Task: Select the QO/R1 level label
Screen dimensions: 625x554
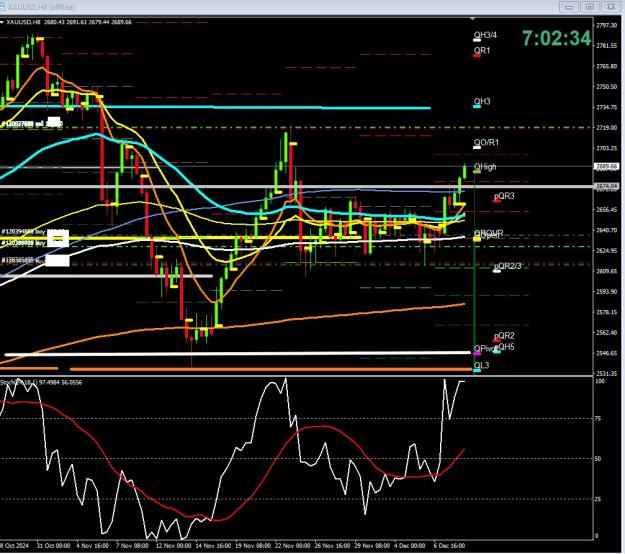Action: click(486, 142)
